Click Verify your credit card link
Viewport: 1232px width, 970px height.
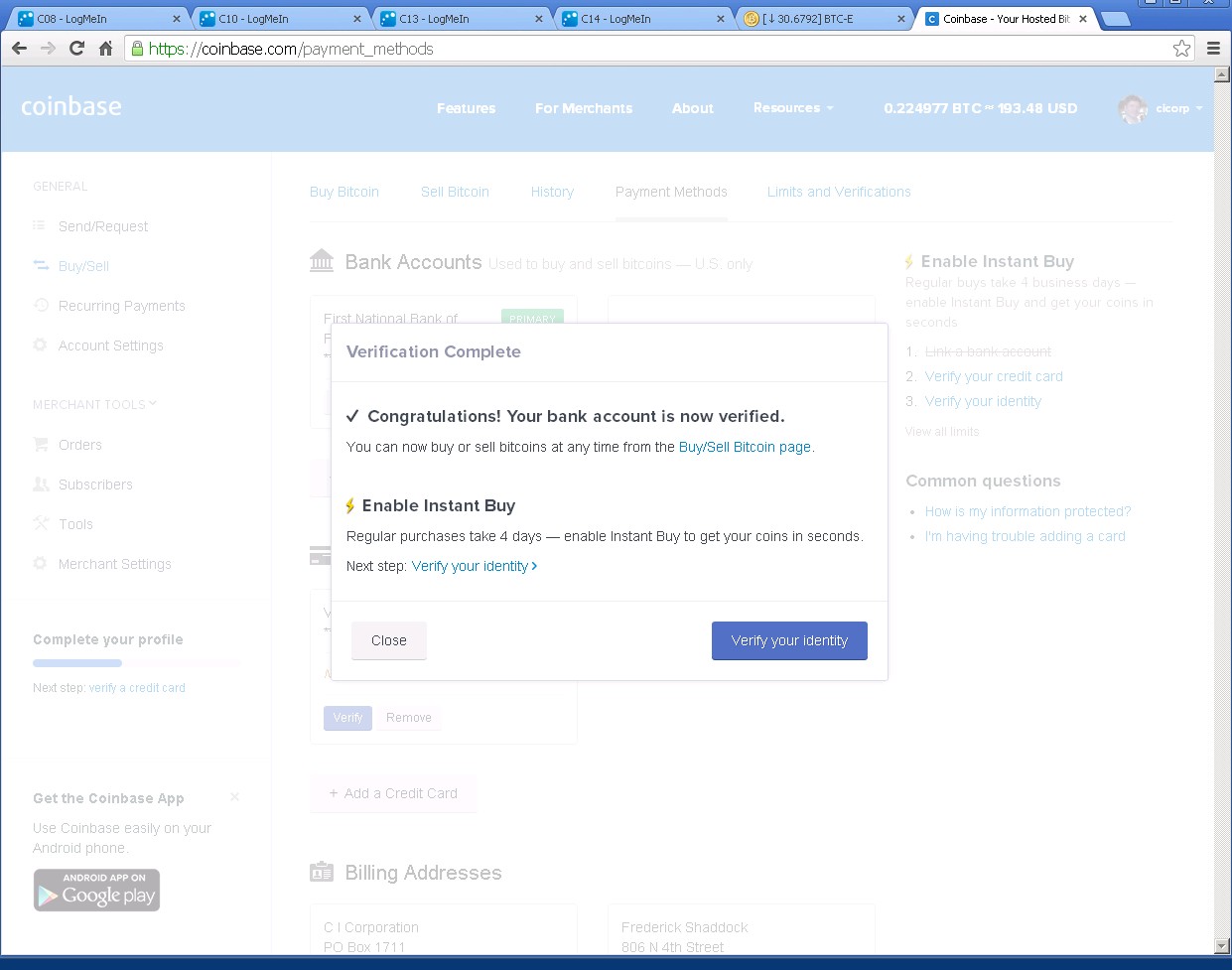(994, 376)
